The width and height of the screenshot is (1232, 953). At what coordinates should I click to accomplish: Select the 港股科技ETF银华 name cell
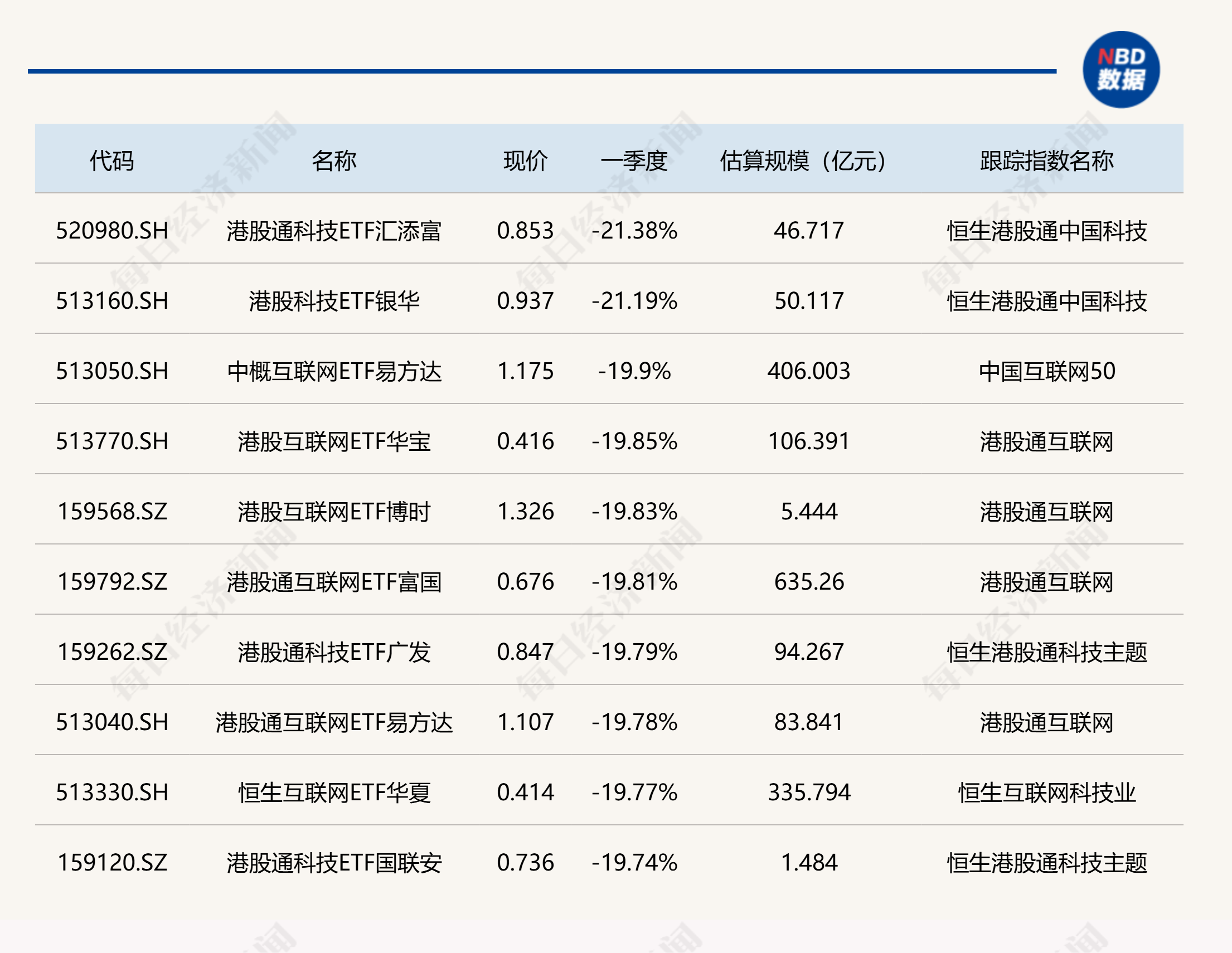click(334, 301)
